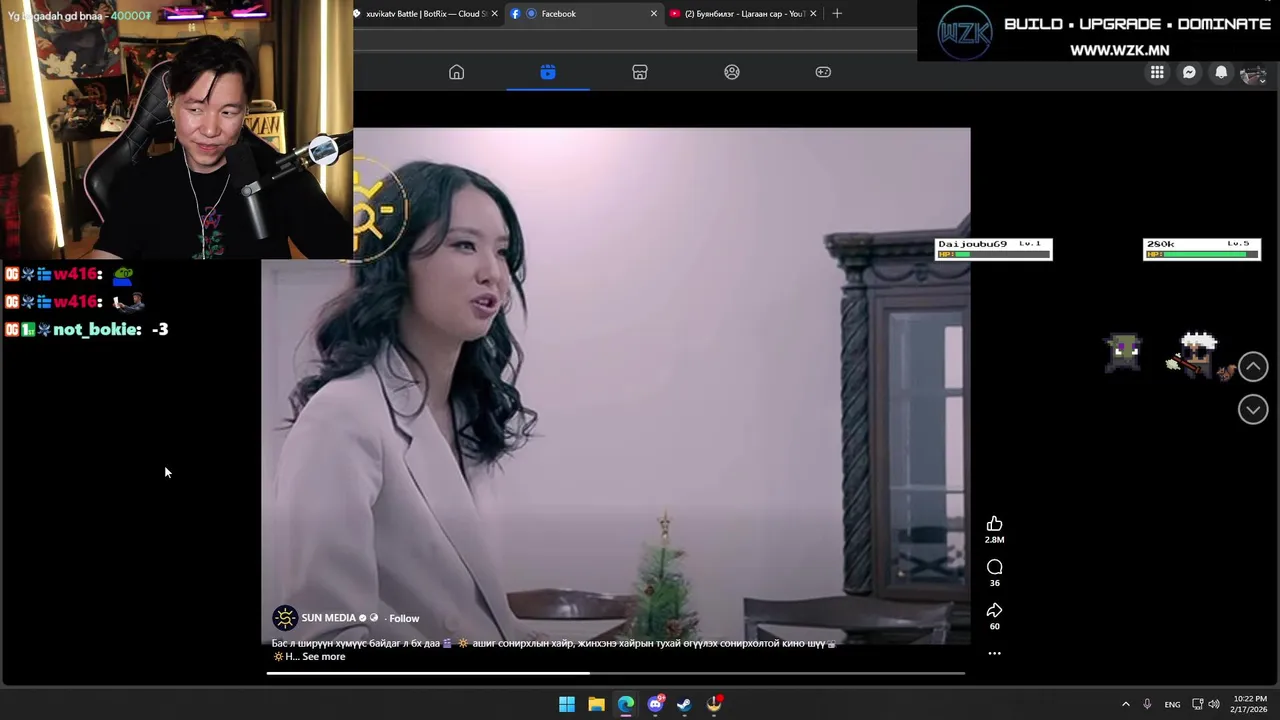Like the reel with thumbs-up icon
The height and width of the screenshot is (720, 1280).
(994, 524)
